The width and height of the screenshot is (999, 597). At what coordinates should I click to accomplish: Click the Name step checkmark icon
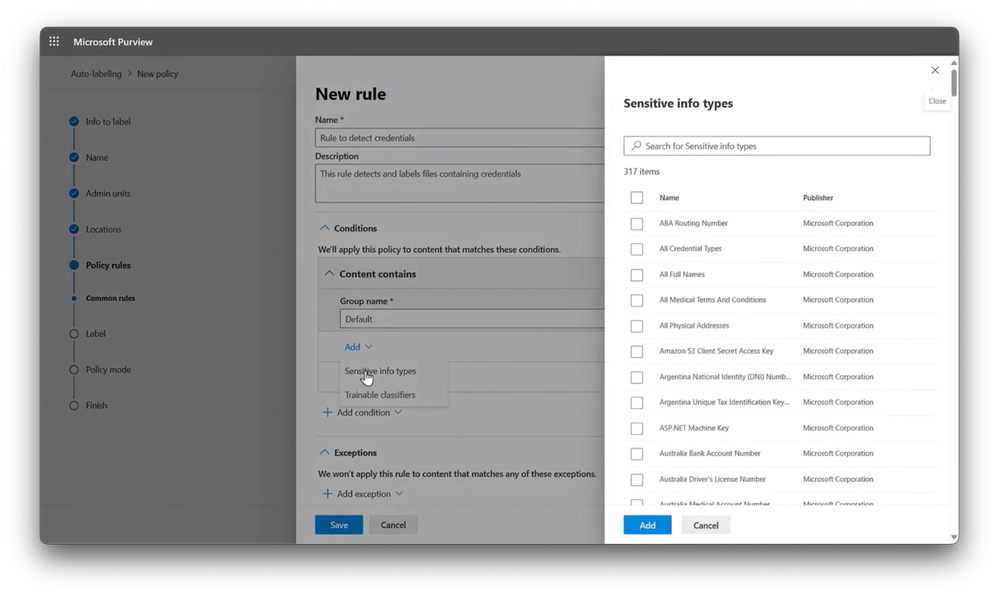74,157
